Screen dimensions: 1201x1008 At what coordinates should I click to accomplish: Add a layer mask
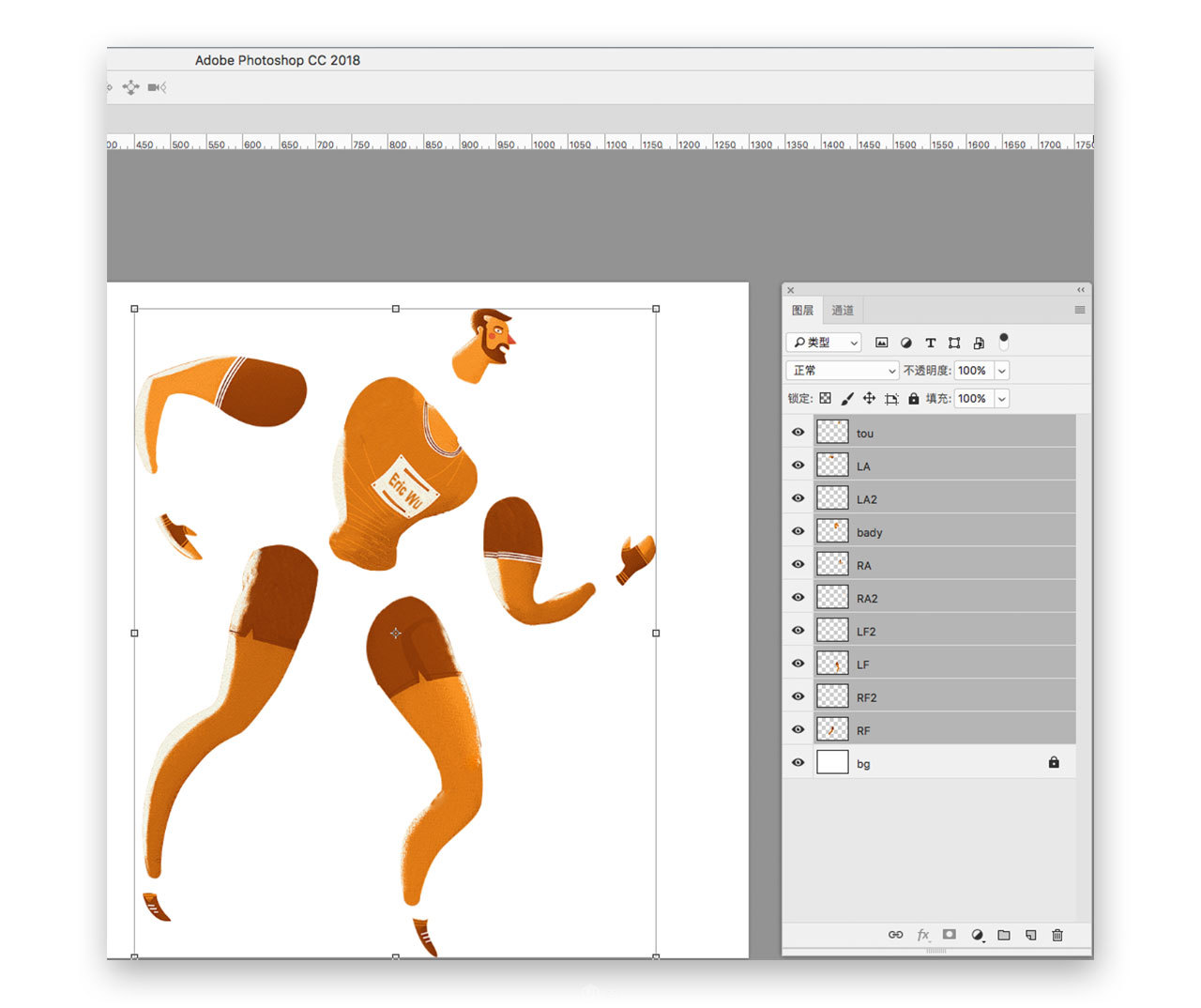click(x=950, y=935)
